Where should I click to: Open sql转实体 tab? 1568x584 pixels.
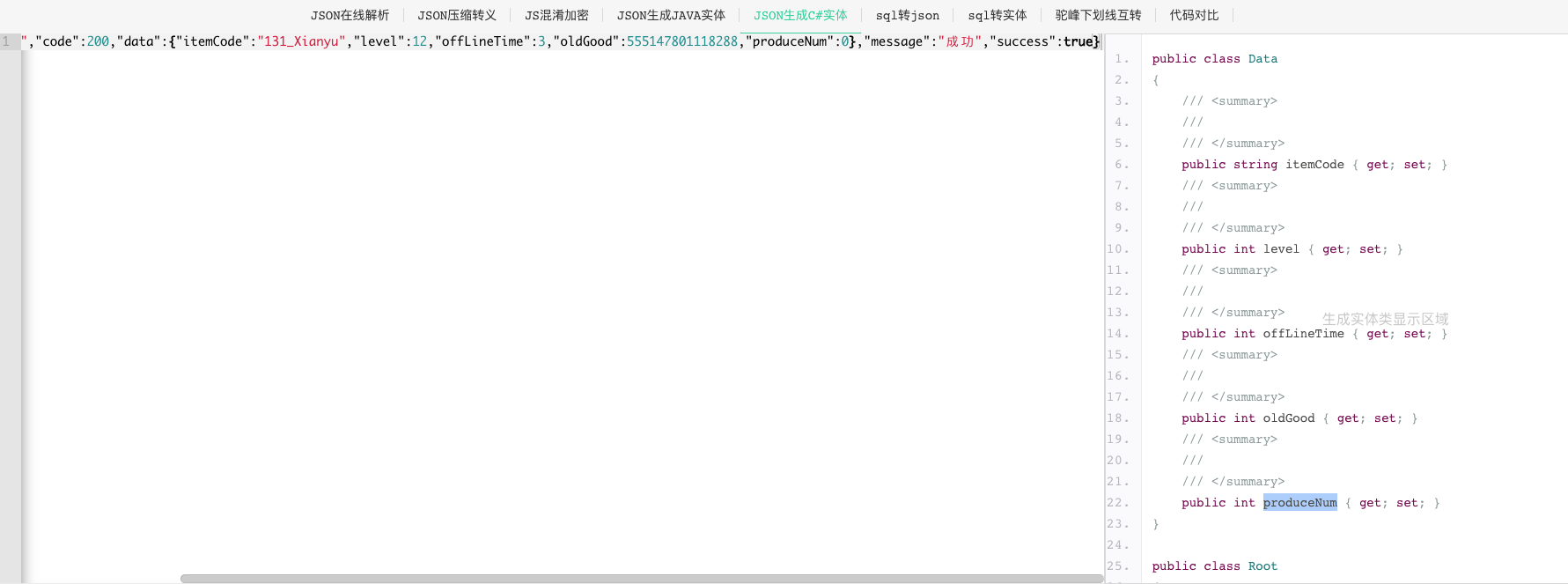(997, 15)
